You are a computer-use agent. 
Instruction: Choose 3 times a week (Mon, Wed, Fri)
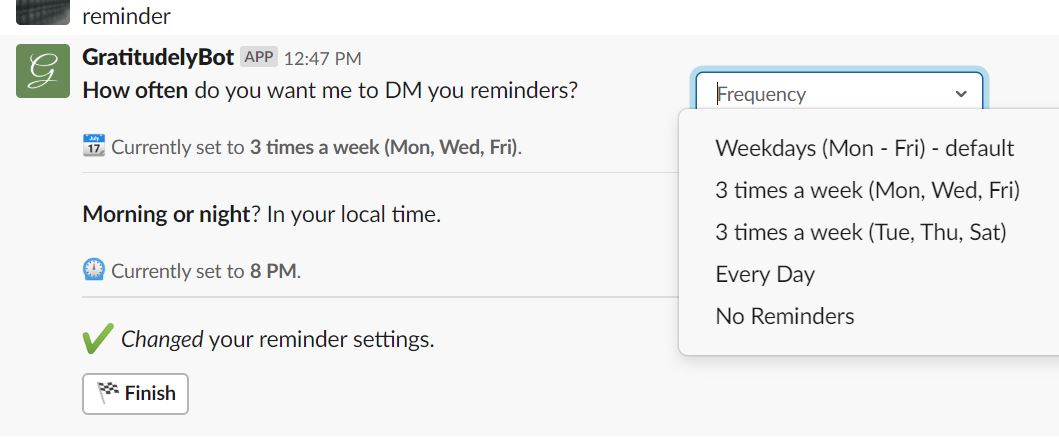[867, 190]
